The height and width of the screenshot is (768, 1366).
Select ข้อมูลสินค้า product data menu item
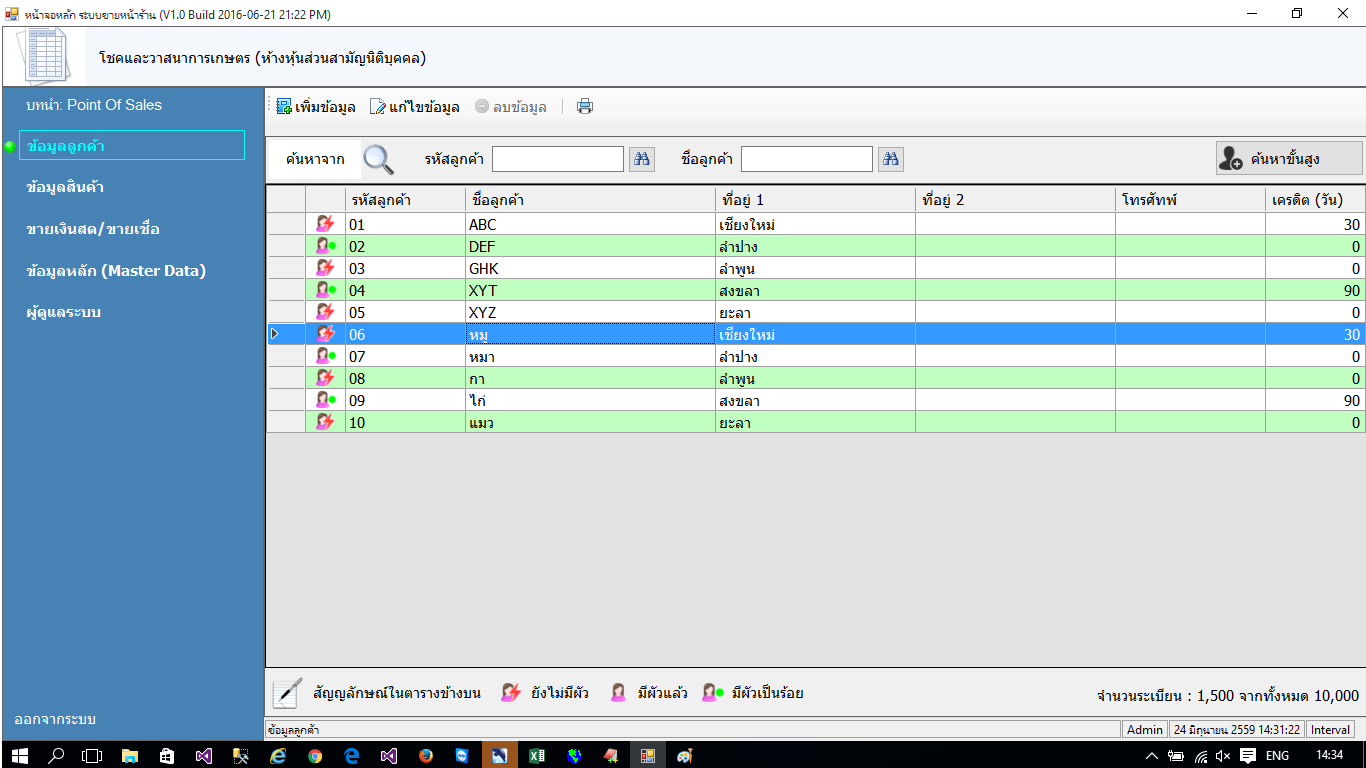coord(66,187)
